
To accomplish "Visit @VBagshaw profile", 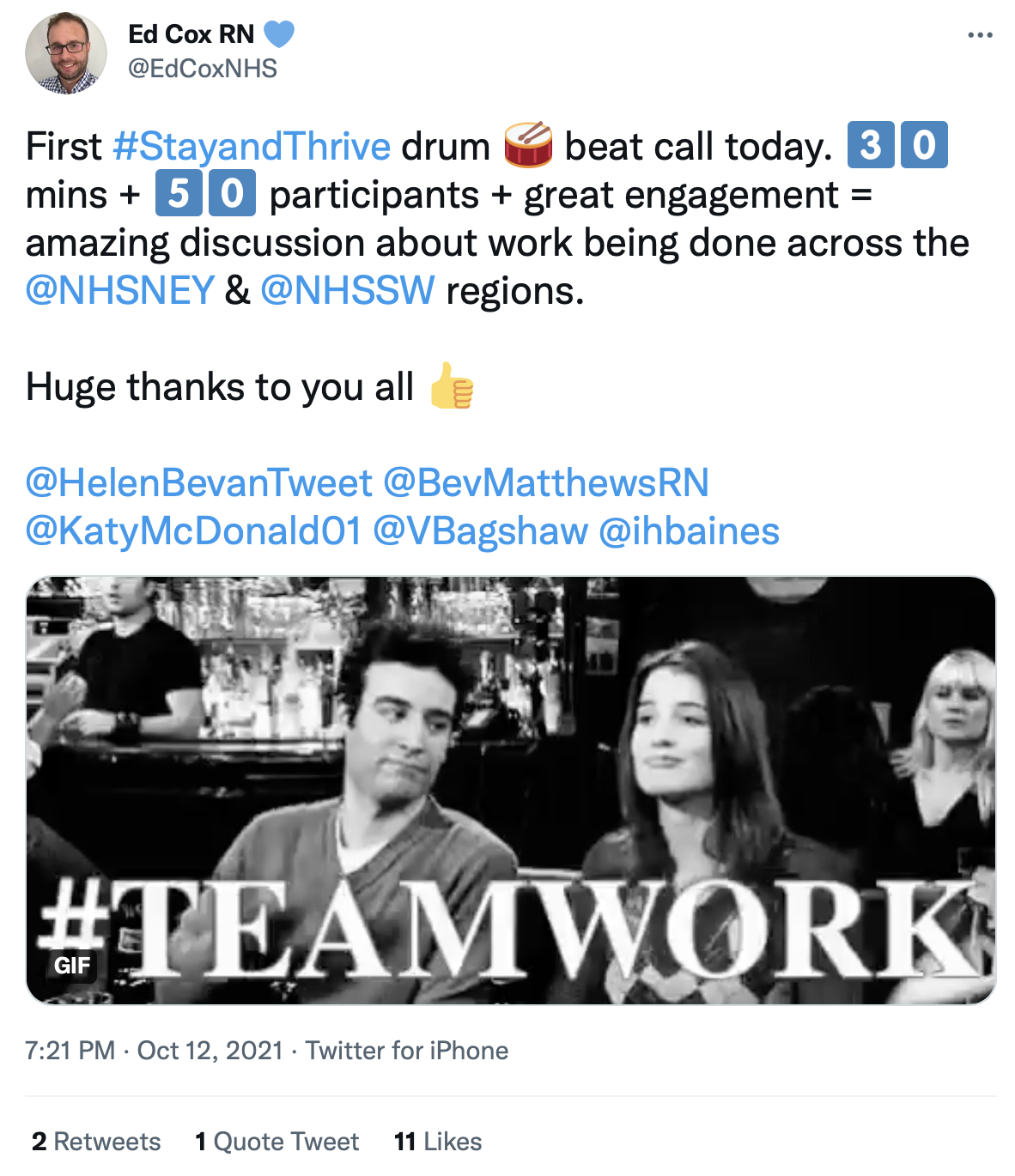I will click(481, 530).
